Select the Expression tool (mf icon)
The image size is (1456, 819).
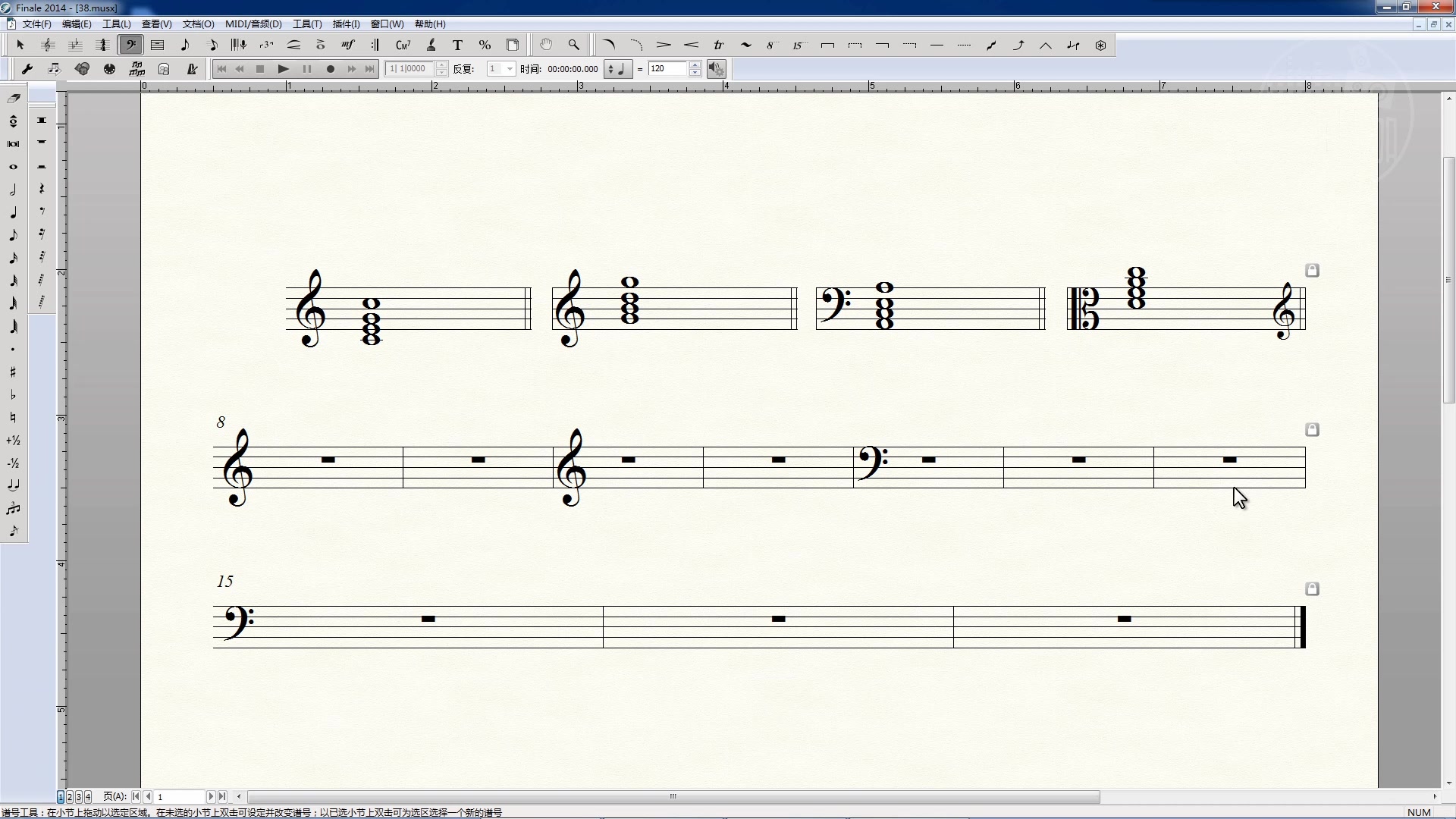(x=348, y=45)
